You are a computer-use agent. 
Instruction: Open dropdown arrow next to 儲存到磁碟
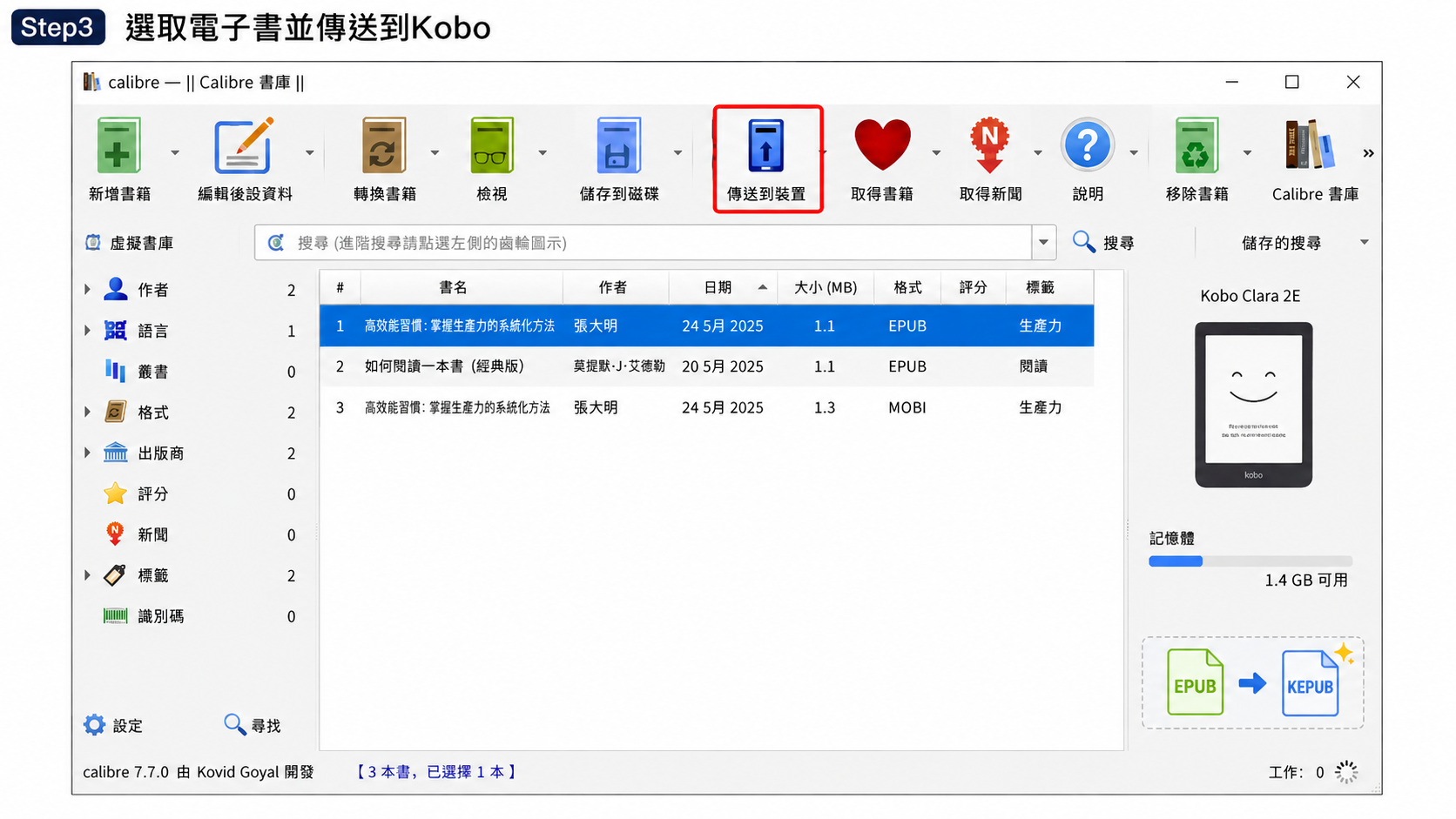click(677, 153)
